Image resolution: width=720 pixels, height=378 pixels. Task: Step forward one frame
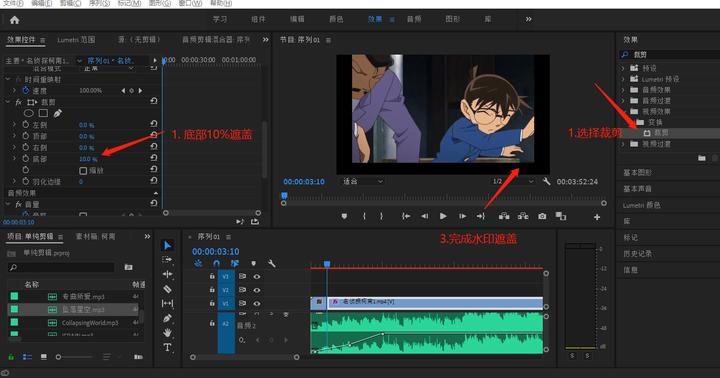point(462,216)
